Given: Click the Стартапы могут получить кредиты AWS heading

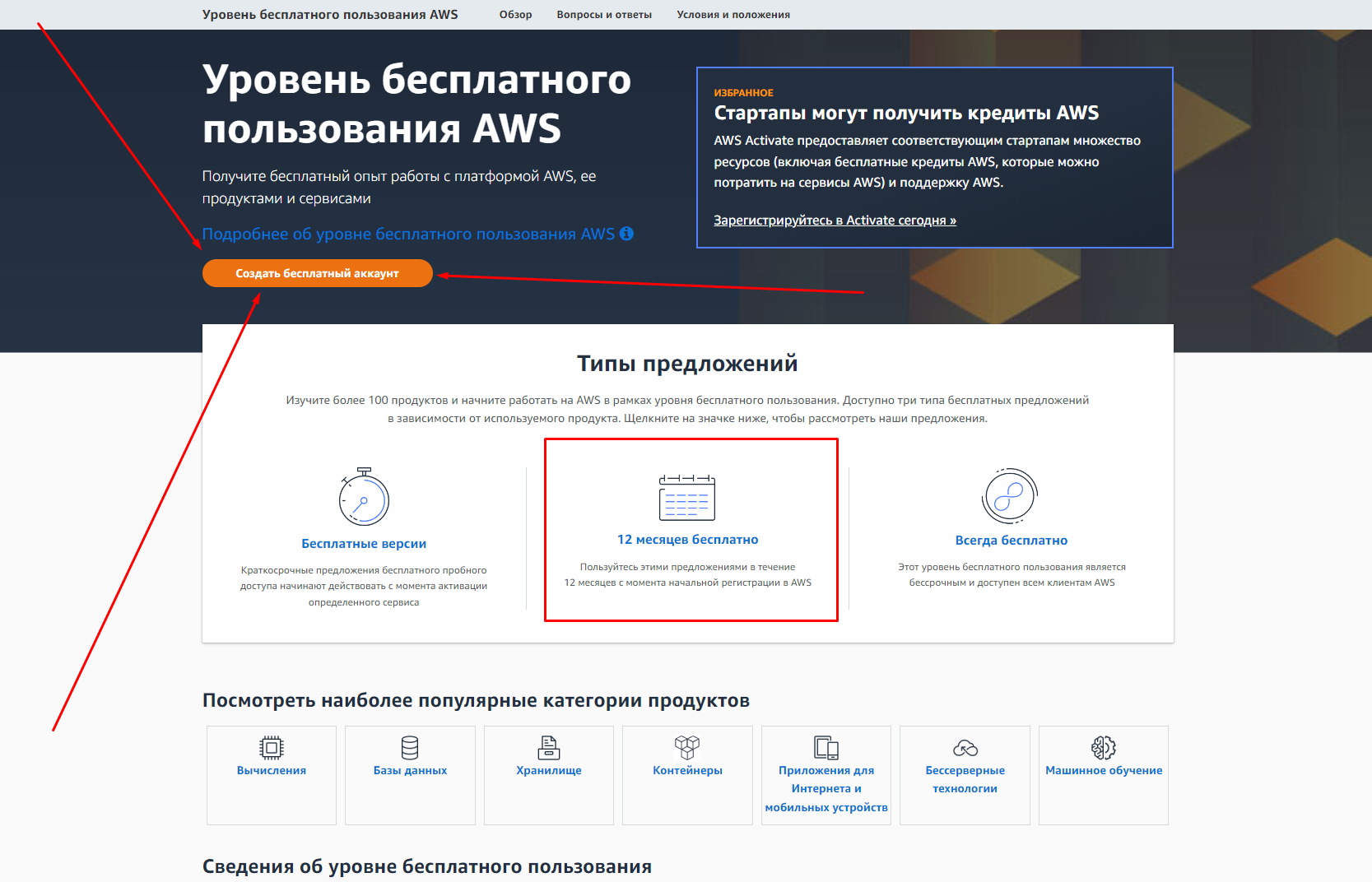Looking at the screenshot, I should [x=906, y=113].
